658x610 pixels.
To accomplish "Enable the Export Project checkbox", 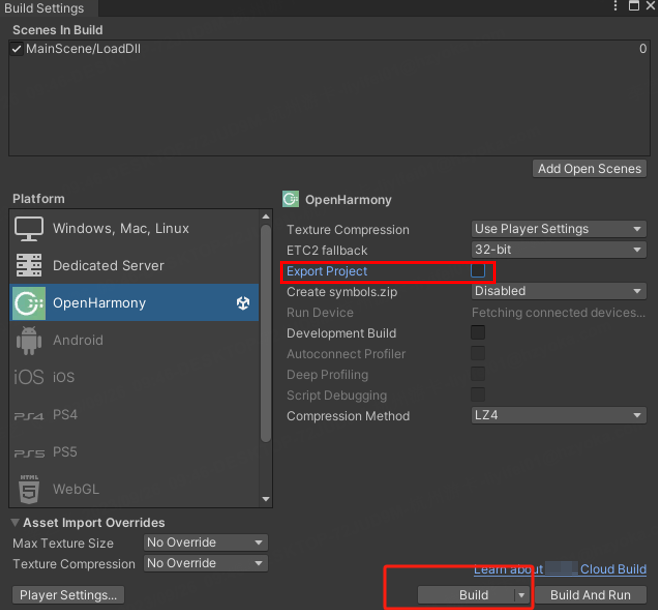I will (x=478, y=271).
